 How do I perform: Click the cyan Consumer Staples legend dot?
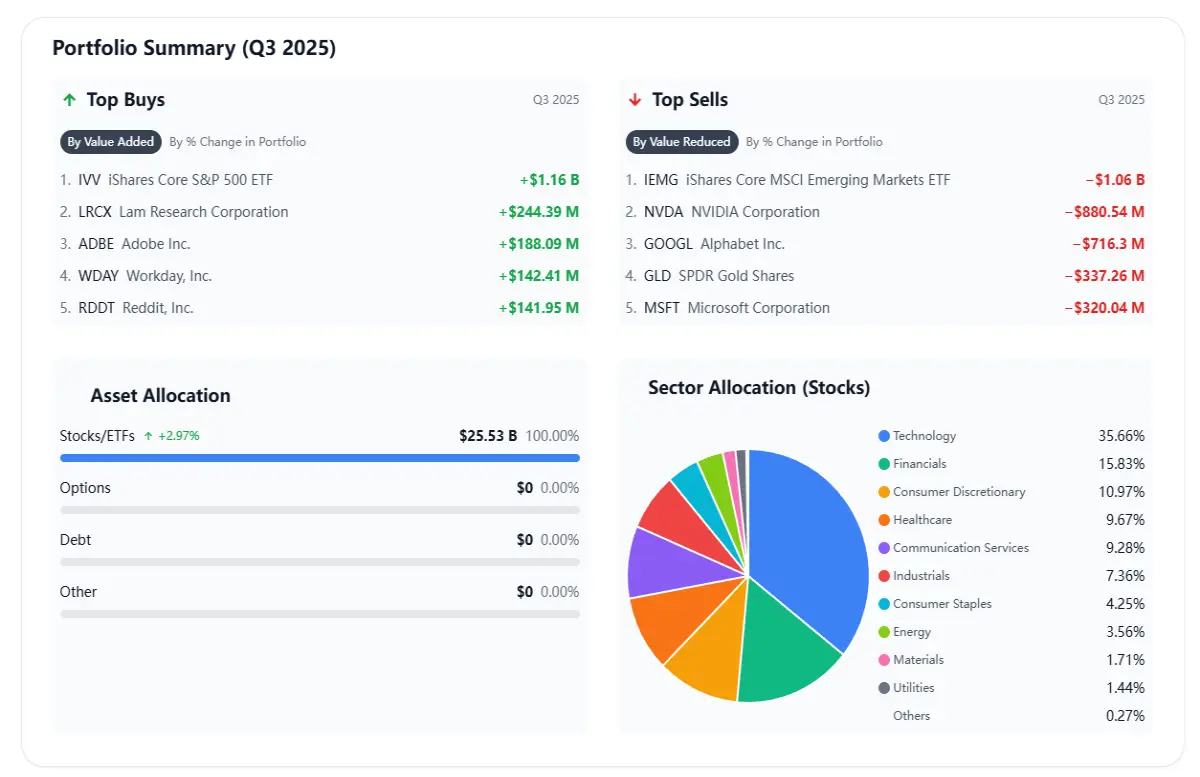pyautogui.click(x=884, y=604)
